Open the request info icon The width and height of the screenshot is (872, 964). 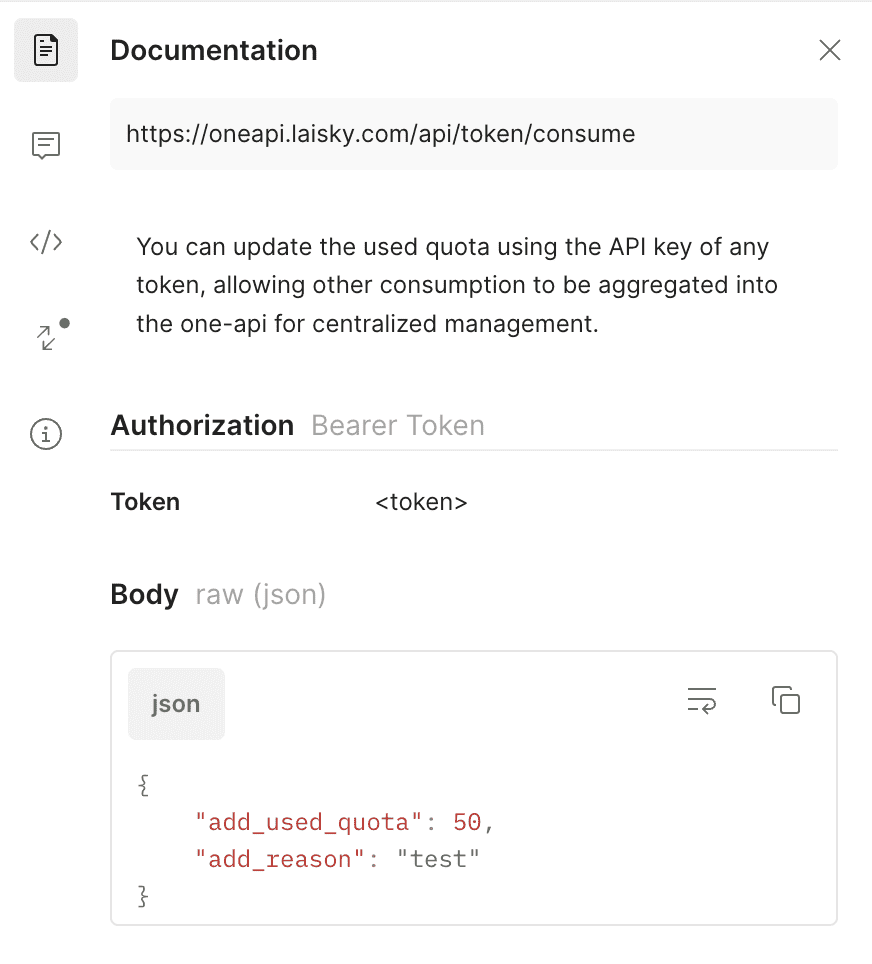46,434
